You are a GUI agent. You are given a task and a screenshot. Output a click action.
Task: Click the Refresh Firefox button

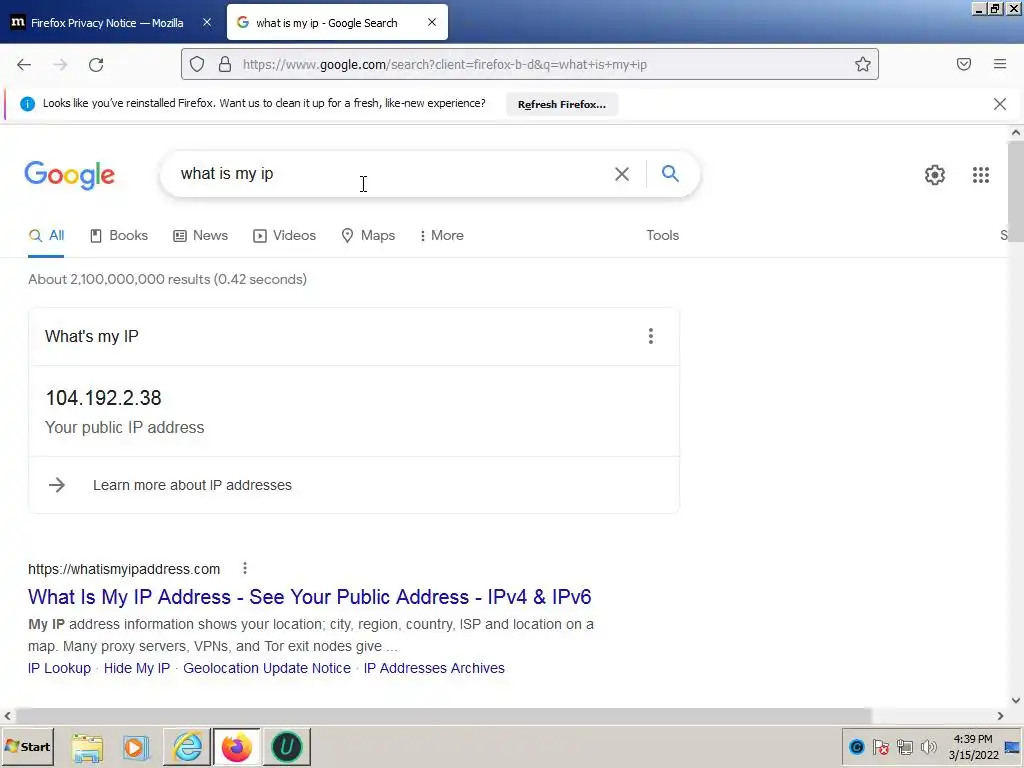click(562, 104)
